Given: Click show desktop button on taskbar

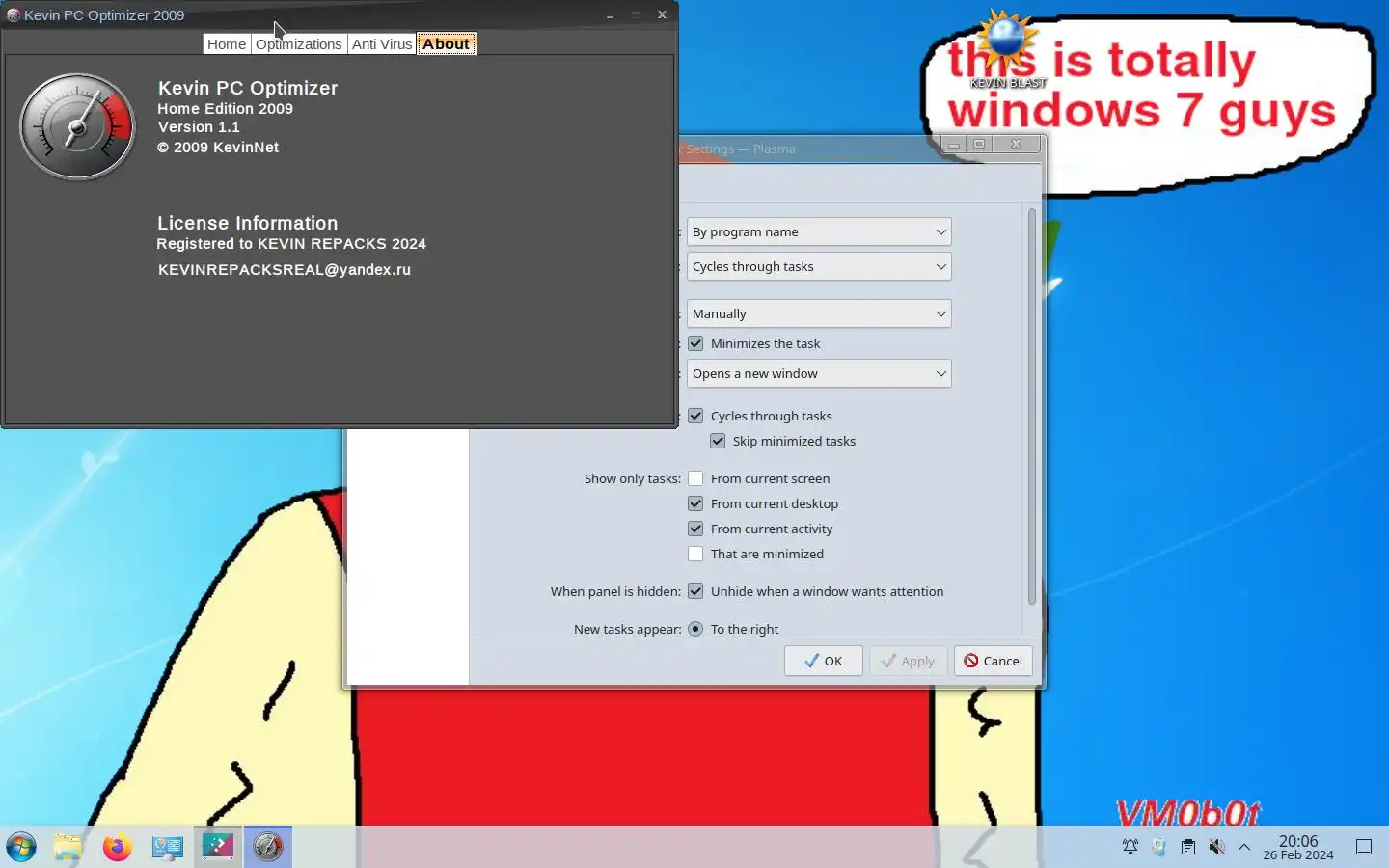Looking at the screenshot, I should tap(1364, 847).
